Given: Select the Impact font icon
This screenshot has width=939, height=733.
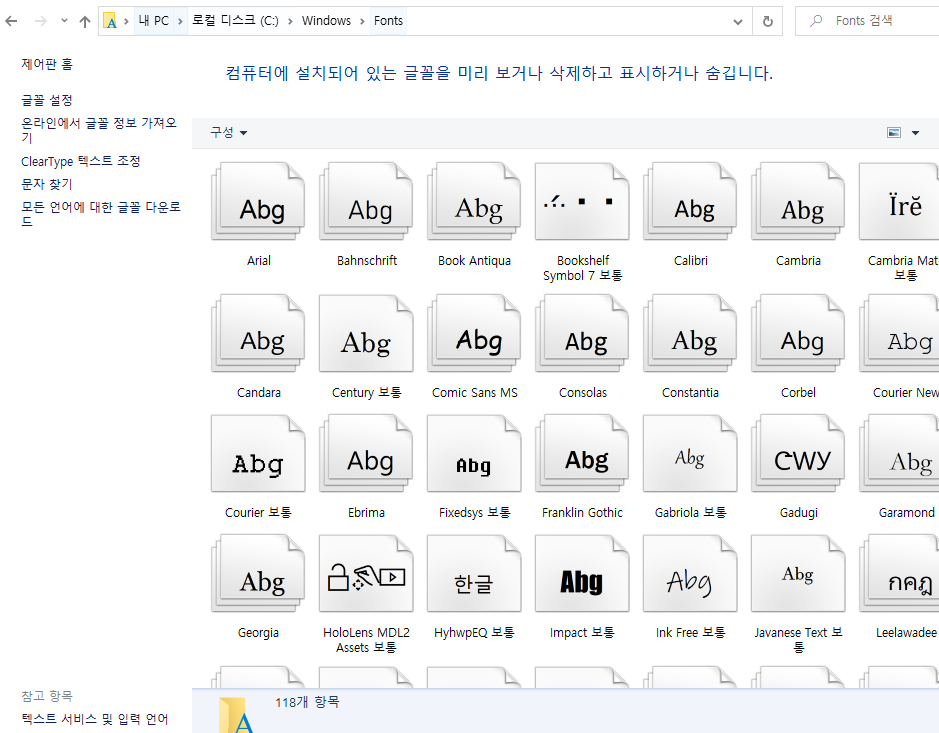Looking at the screenshot, I should pyautogui.click(x=581, y=574).
